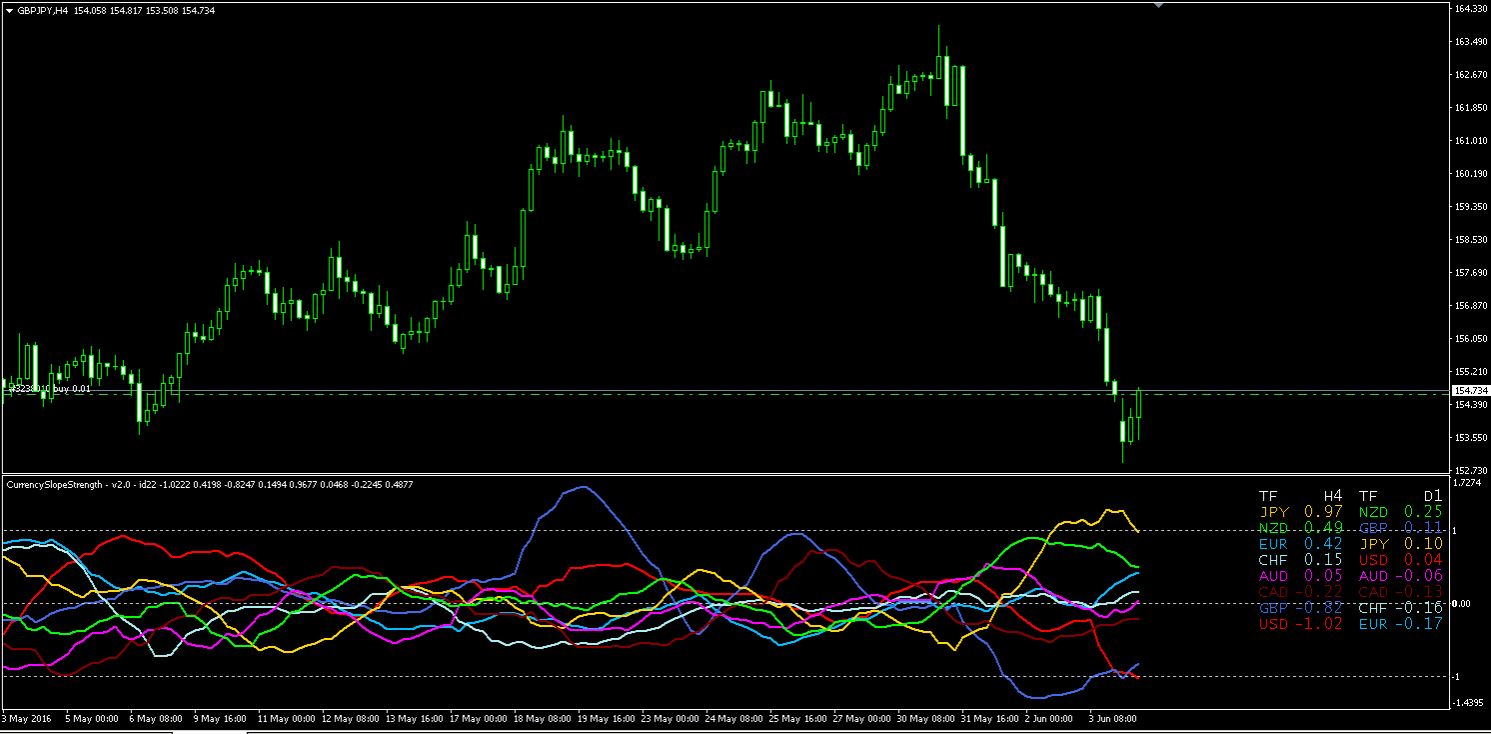Click the 25 May 16:00 label on the time axis
Image resolution: width=1491 pixels, height=734 pixels.
(x=798, y=718)
